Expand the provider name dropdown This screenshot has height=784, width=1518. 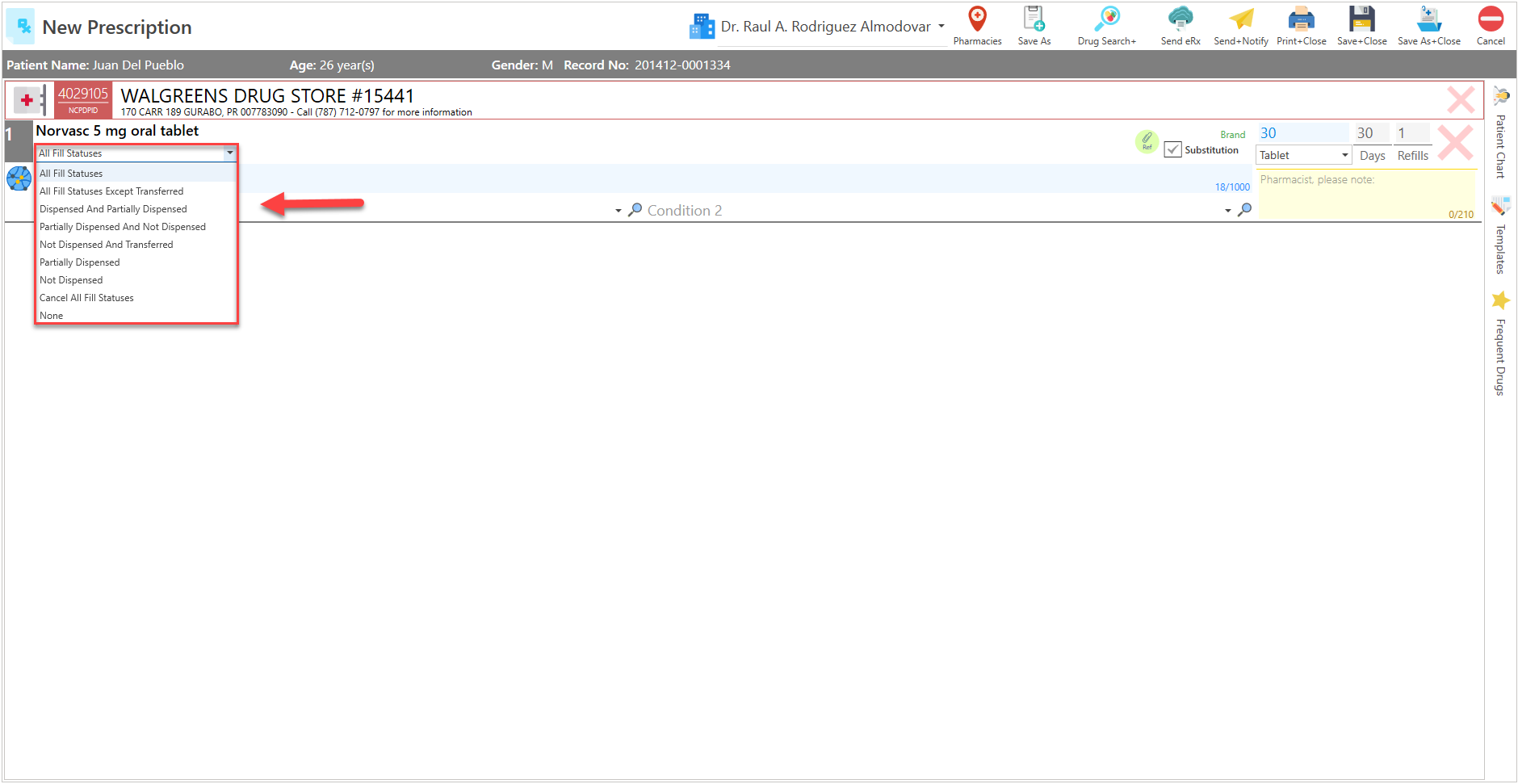[x=941, y=26]
